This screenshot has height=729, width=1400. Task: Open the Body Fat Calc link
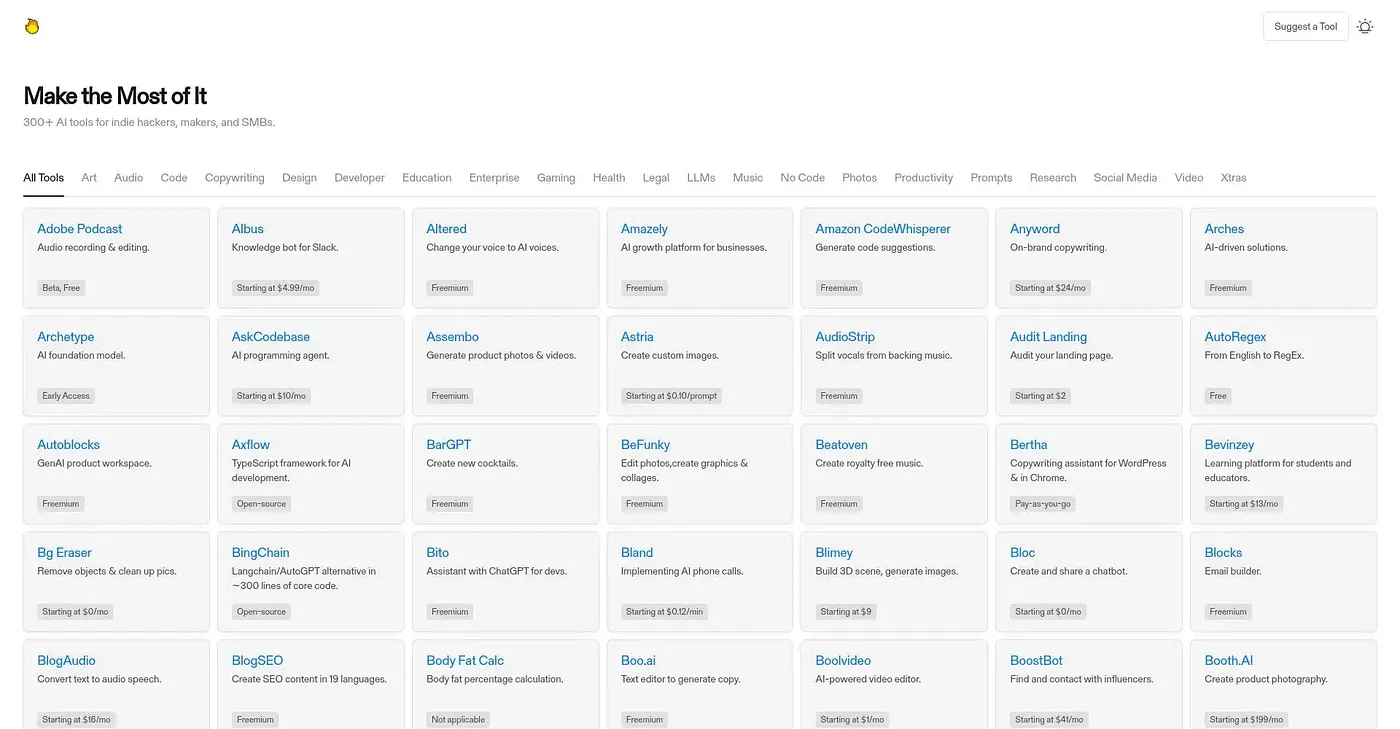point(465,661)
